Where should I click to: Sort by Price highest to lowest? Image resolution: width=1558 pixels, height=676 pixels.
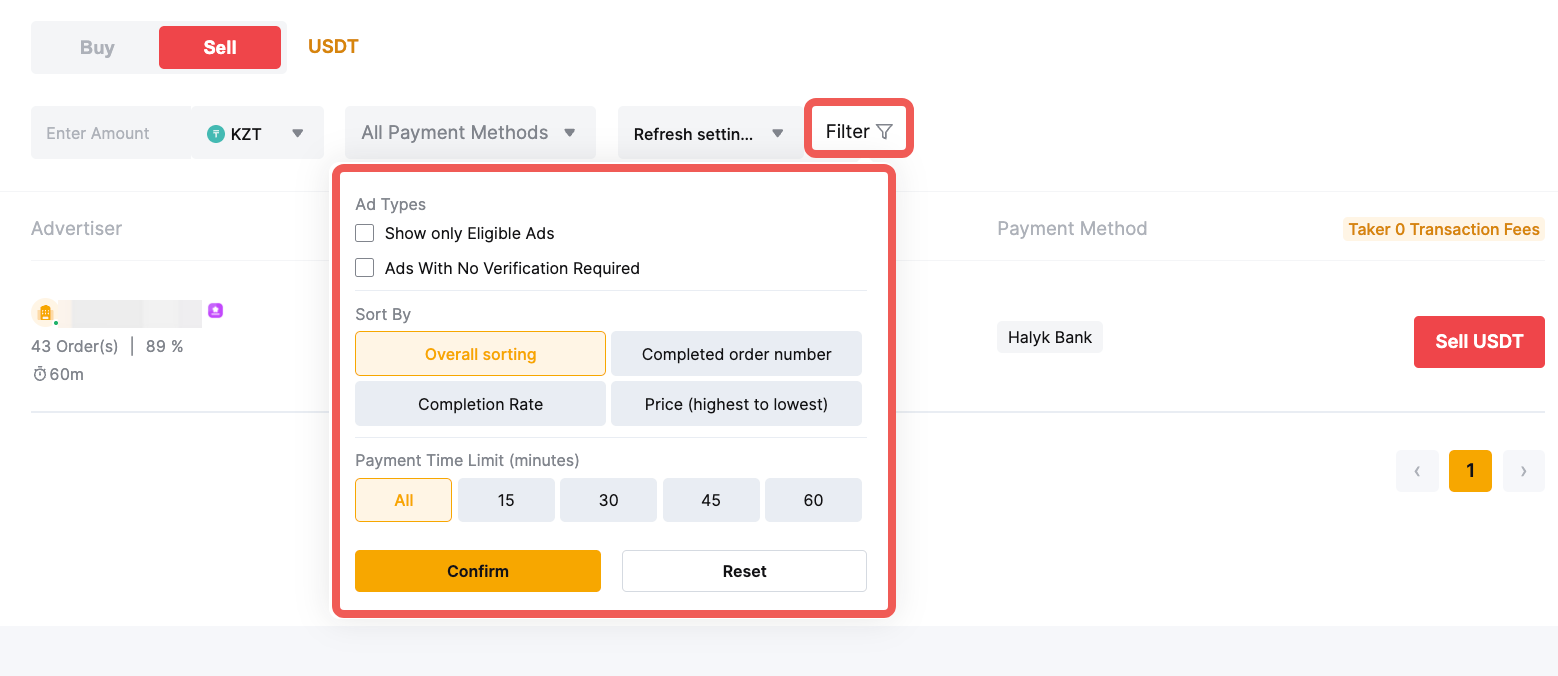(736, 404)
